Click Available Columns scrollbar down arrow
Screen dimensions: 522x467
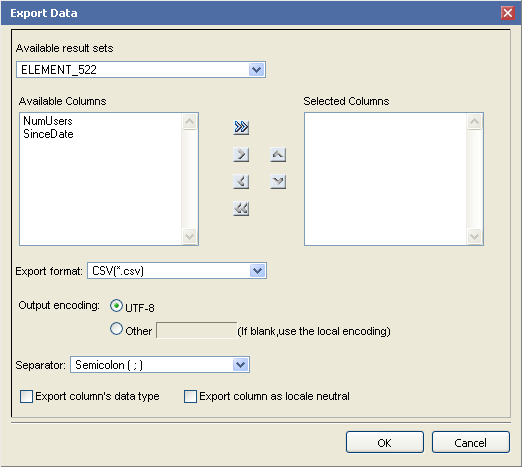[x=189, y=236]
